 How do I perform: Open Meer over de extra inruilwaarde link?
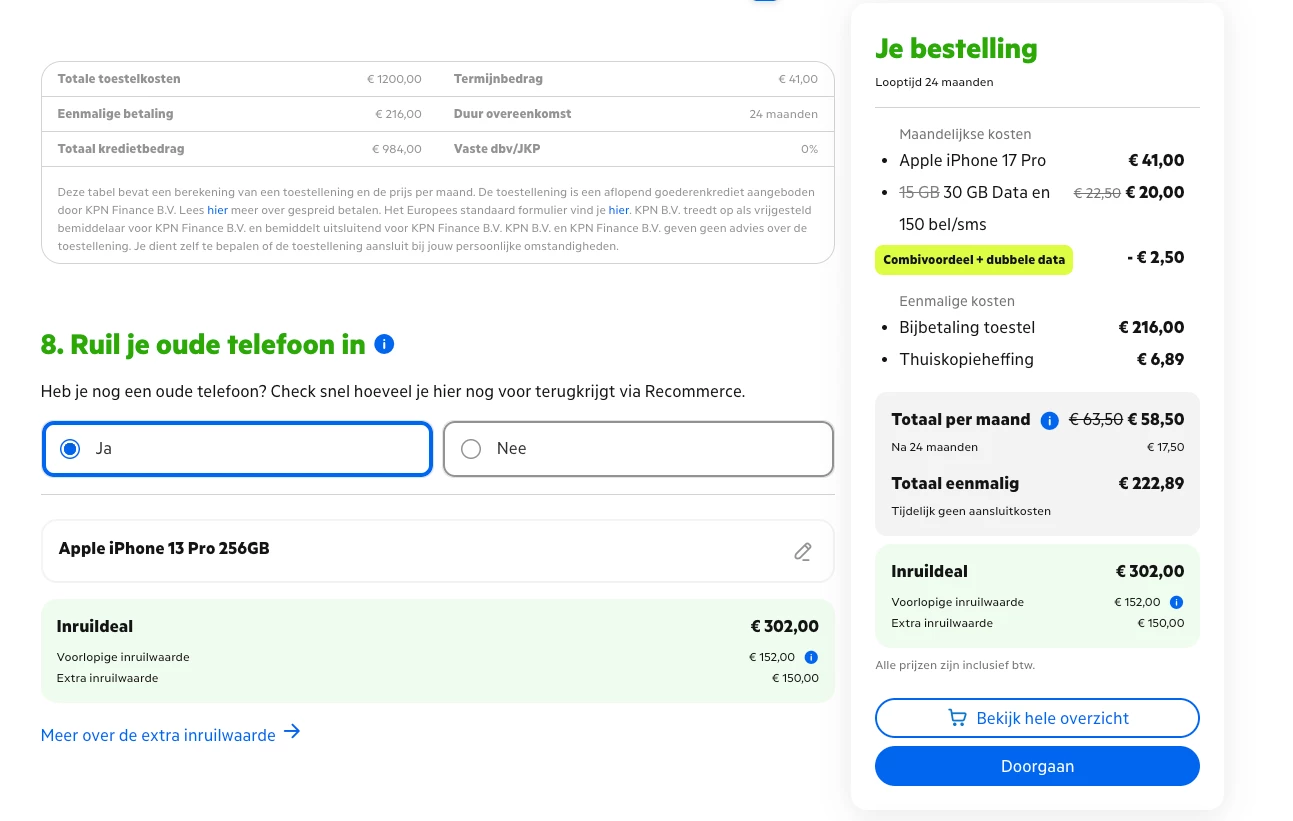[x=158, y=735]
